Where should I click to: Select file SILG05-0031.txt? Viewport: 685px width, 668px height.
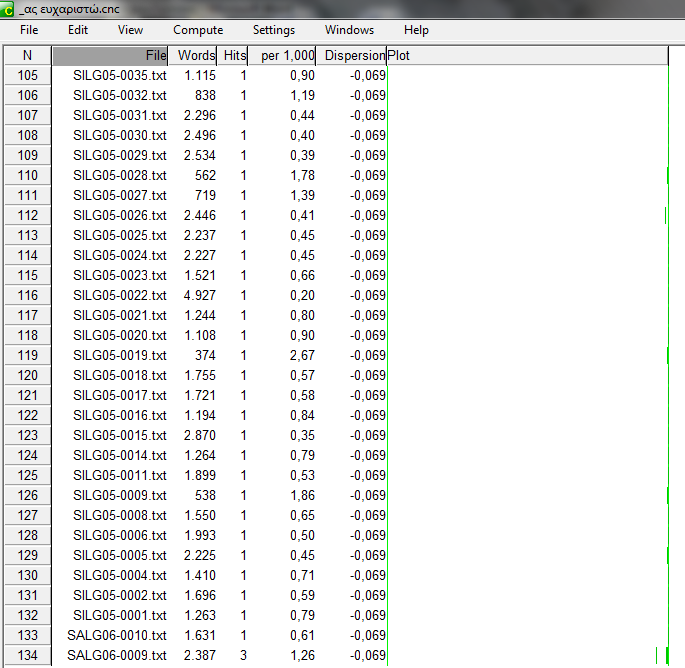coord(120,116)
